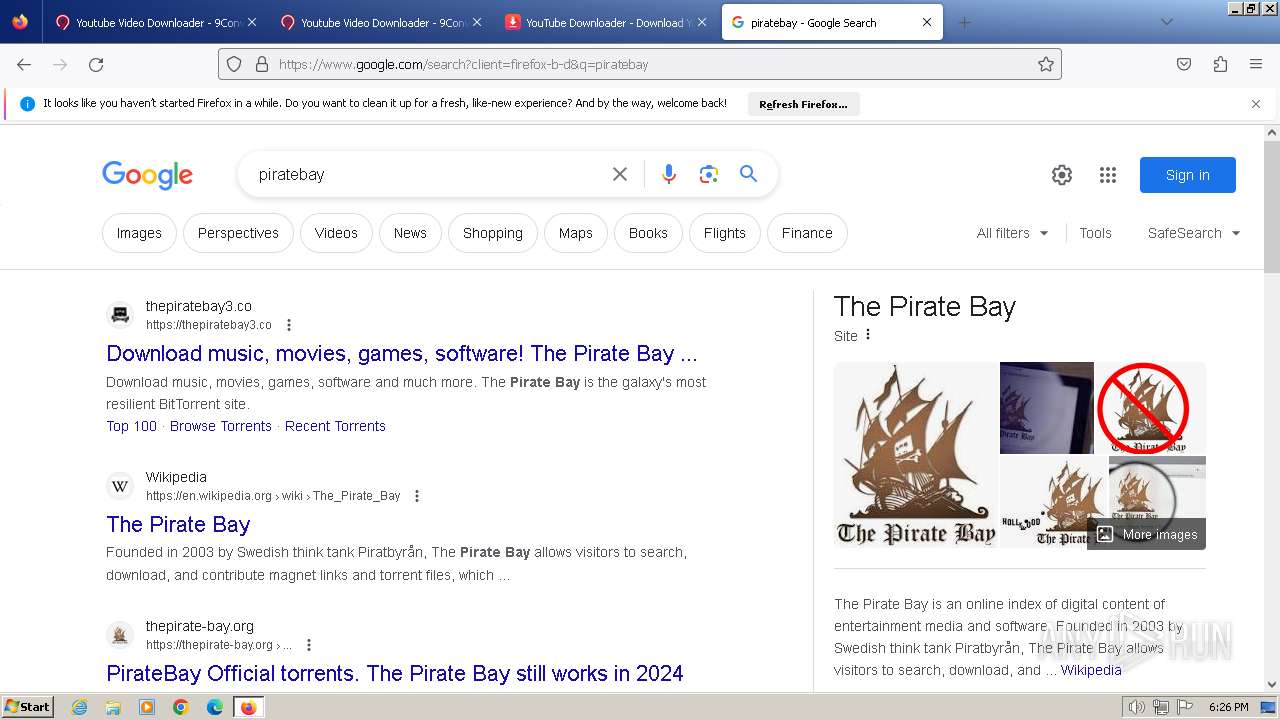
Task: Open the SafeSearch dropdown
Action: coord(1194,233)
